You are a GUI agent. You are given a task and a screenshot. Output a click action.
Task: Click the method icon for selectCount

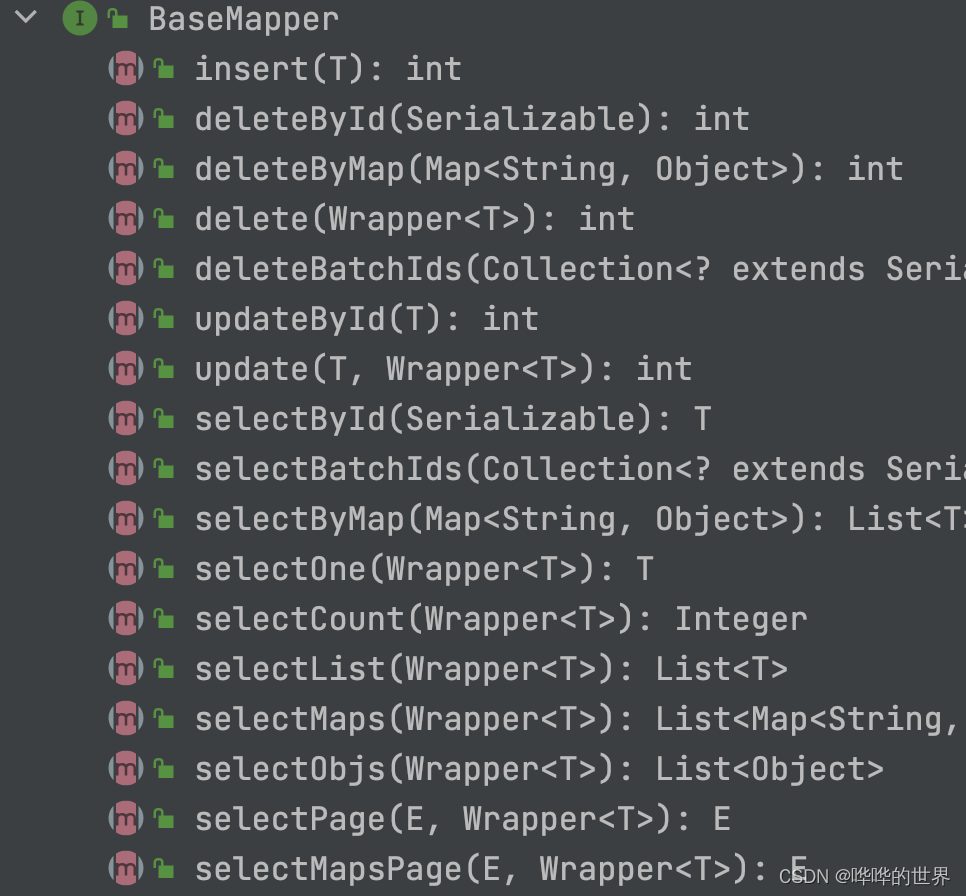(126, 618)
